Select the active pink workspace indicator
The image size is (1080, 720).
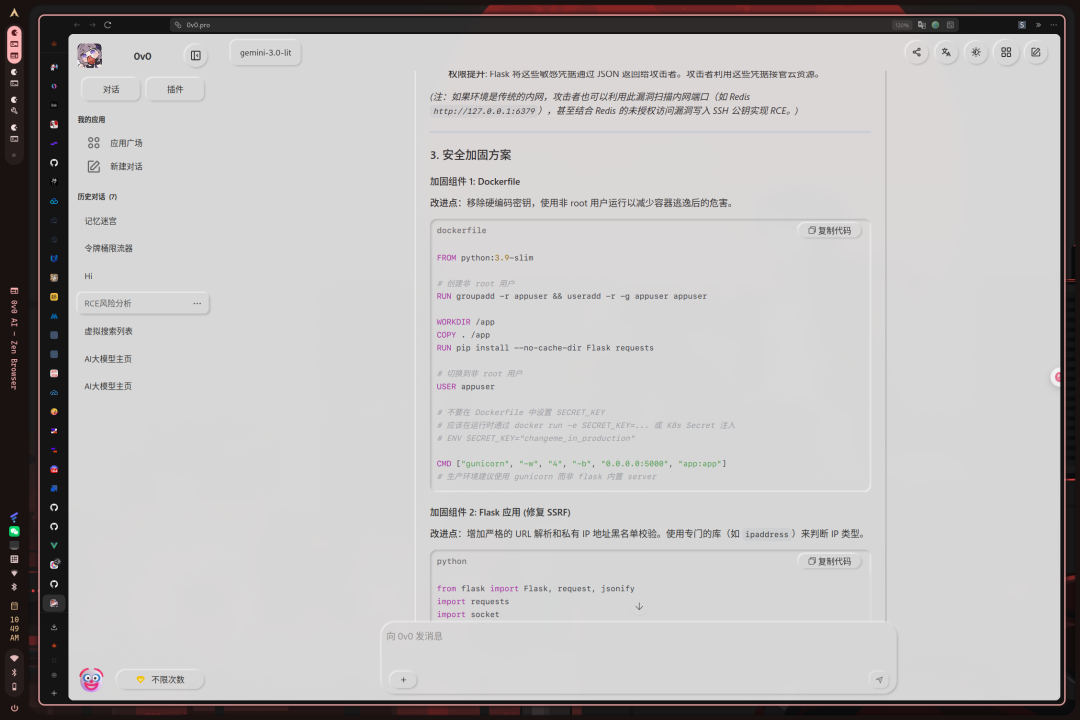(x=14, y=45)
